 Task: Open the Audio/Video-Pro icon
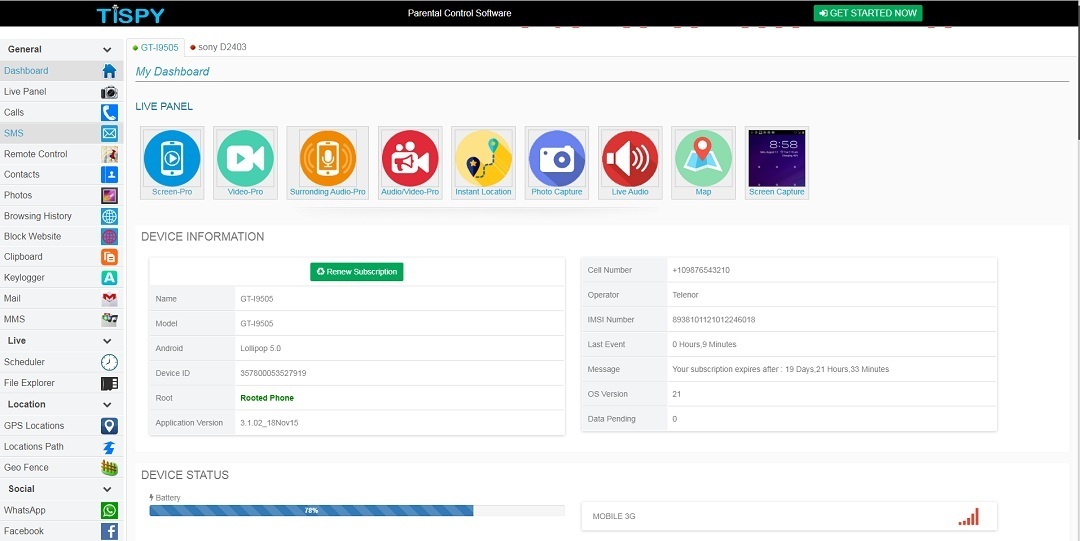[x=409, y=159]
